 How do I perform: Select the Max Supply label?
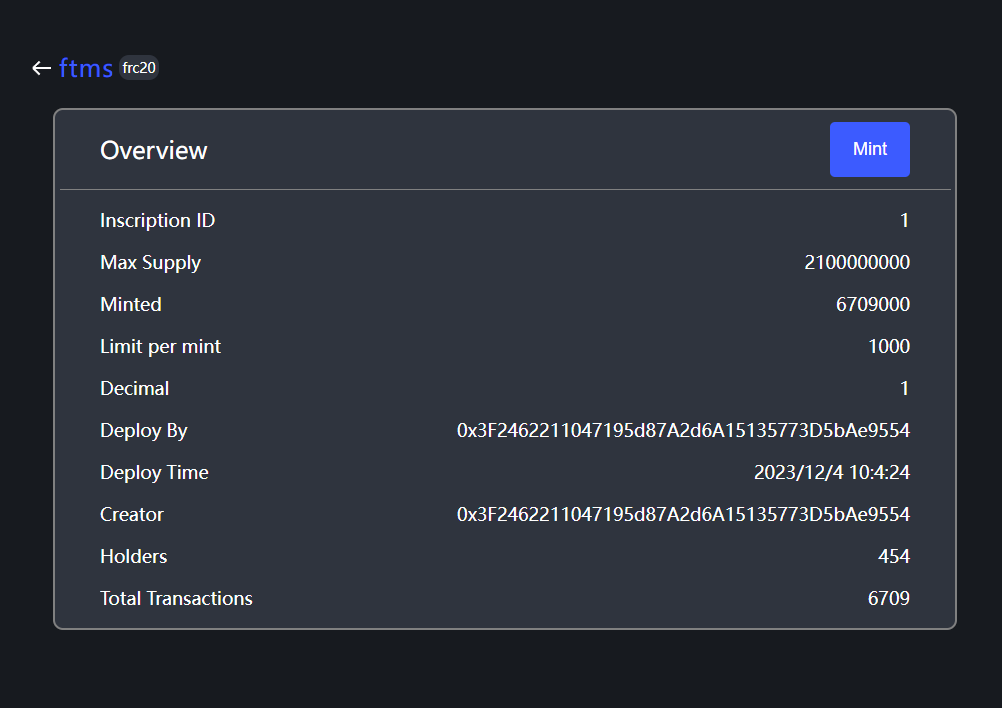click(150, 263)
